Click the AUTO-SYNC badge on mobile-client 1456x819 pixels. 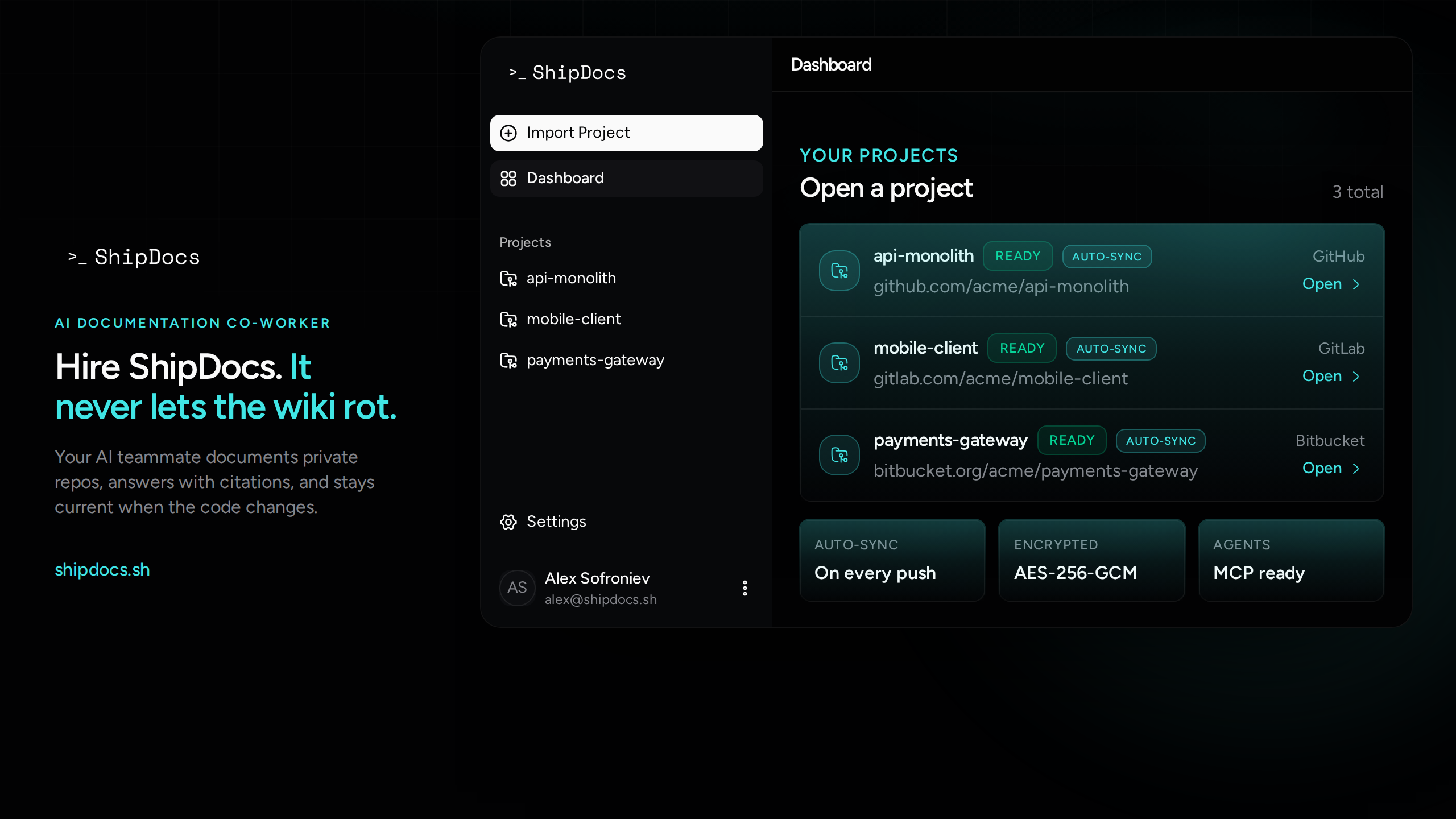[x=1111, y=349]
